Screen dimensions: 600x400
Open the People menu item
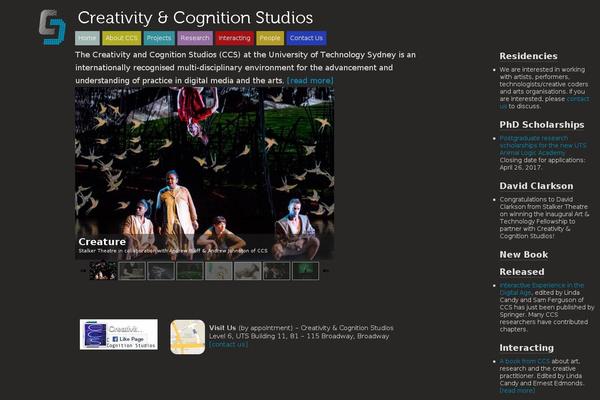(270, 38)
